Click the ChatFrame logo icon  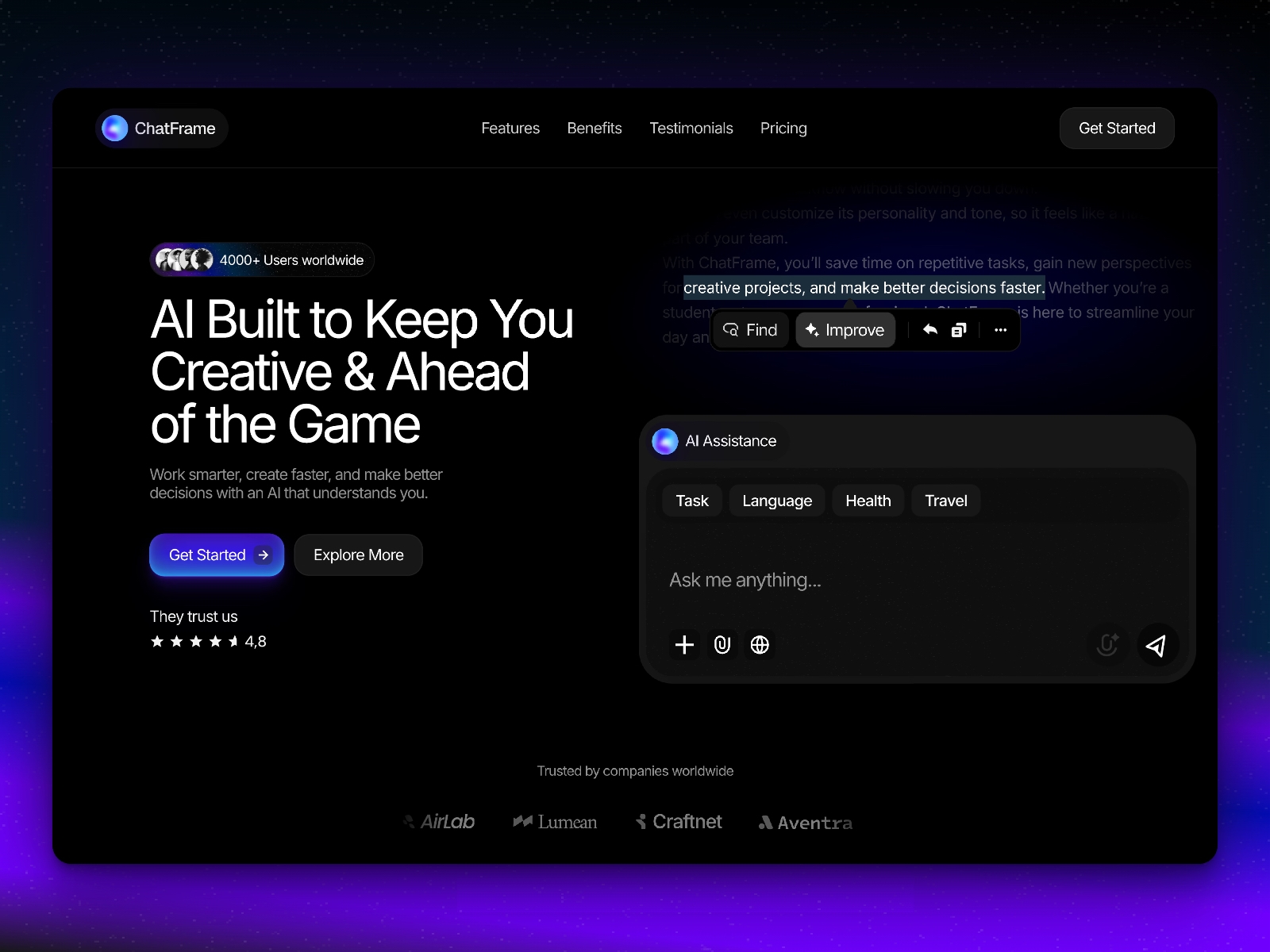click(114, 128)
